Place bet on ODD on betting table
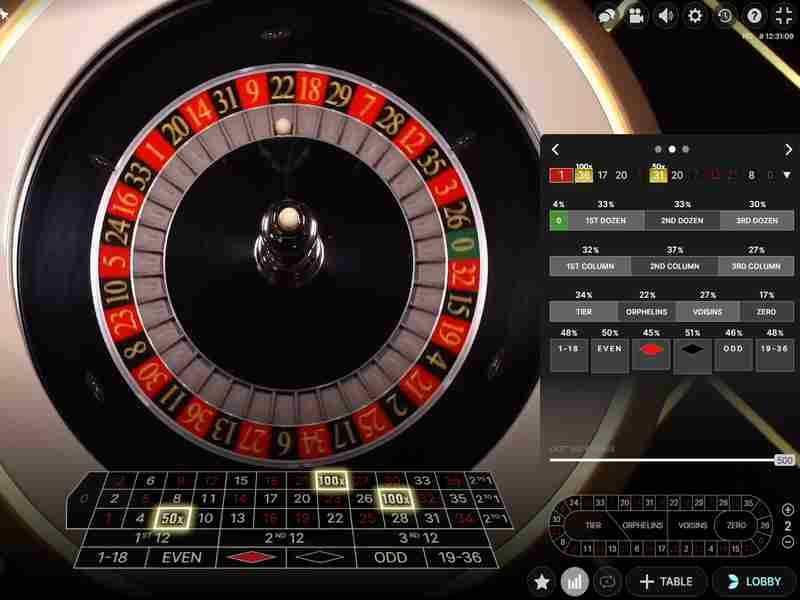 [390, 558]
